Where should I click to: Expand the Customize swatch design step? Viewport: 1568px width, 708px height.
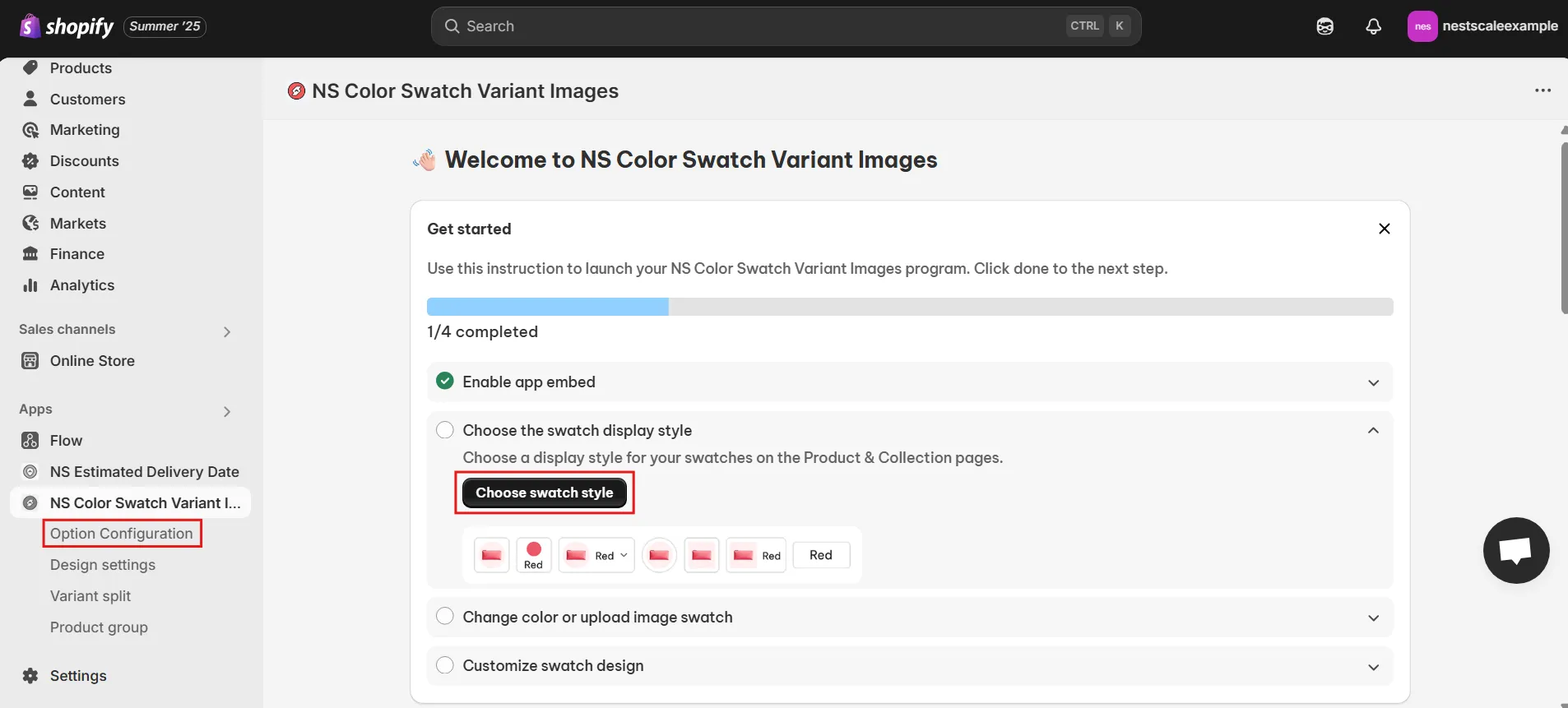(x=1373, y=667)
